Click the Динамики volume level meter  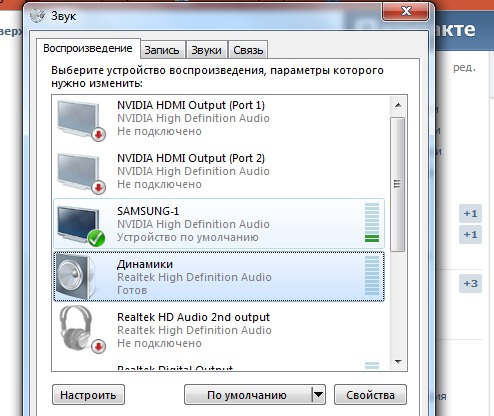372,276
